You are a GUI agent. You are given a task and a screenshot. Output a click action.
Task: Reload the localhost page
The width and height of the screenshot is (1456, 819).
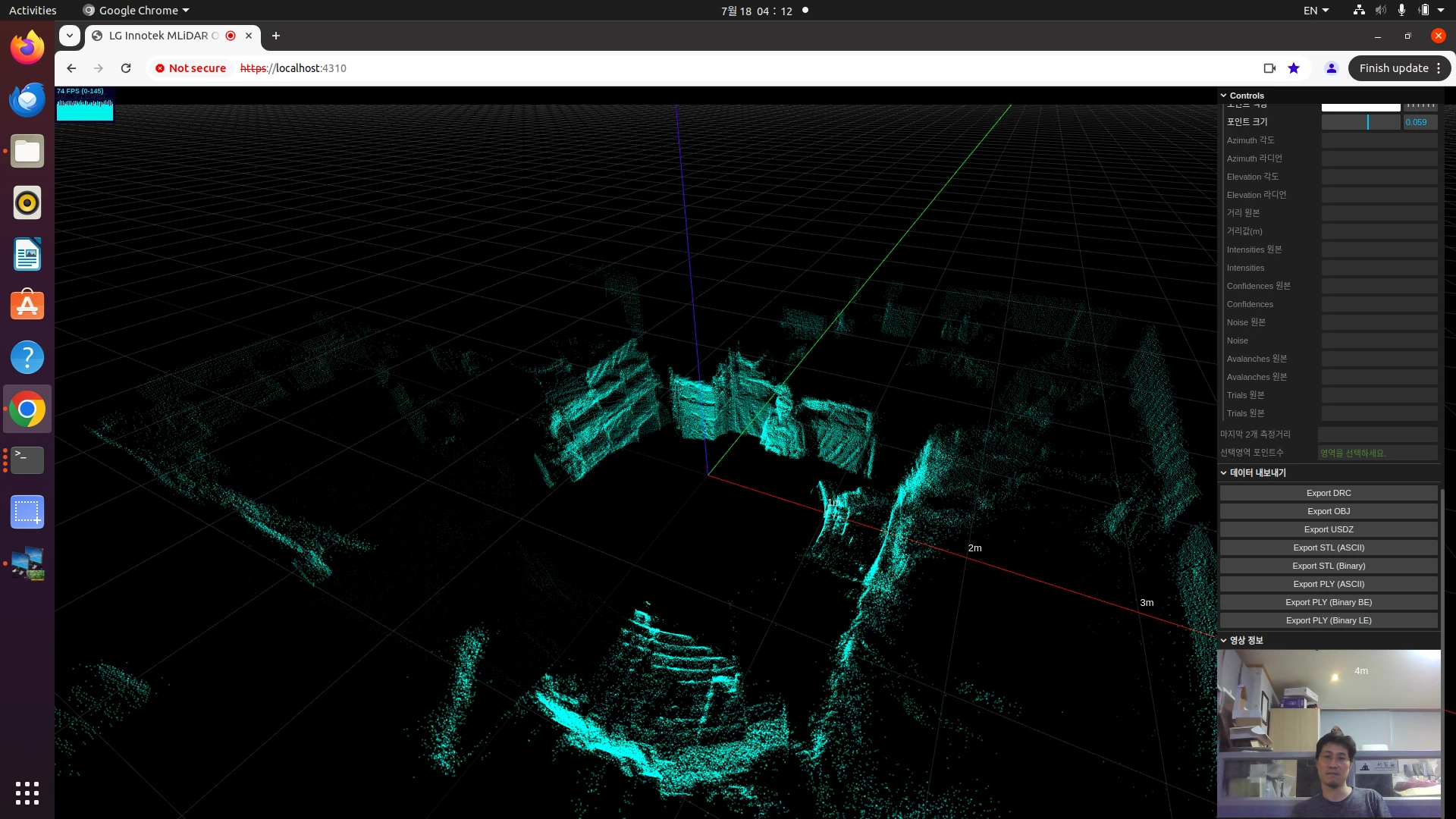click(x=126, y=68)
